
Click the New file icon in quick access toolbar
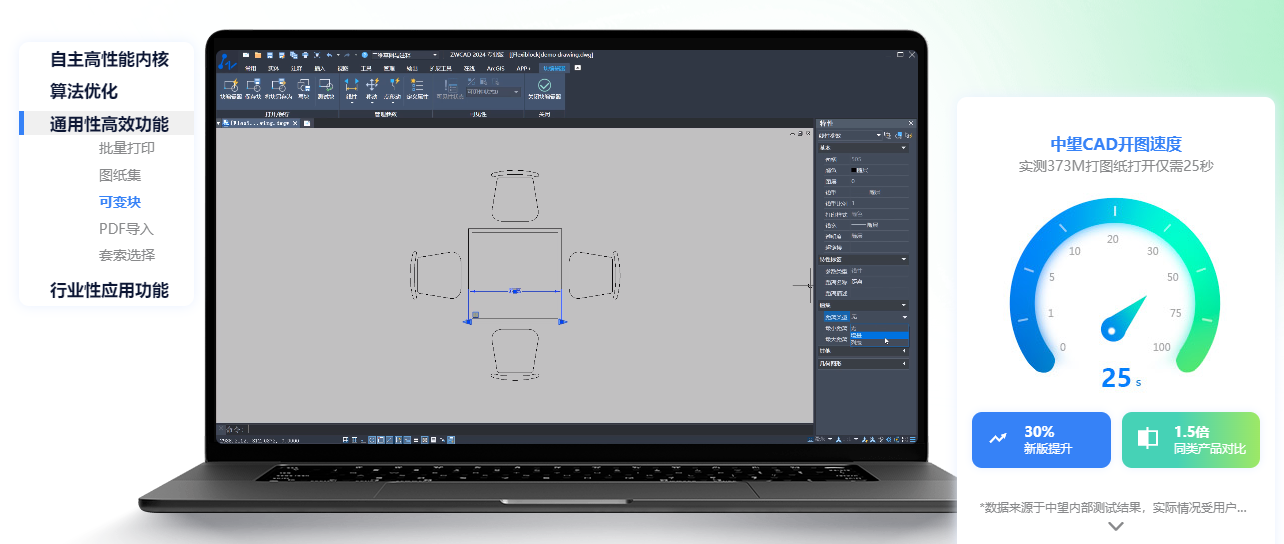tap(246, 55)
